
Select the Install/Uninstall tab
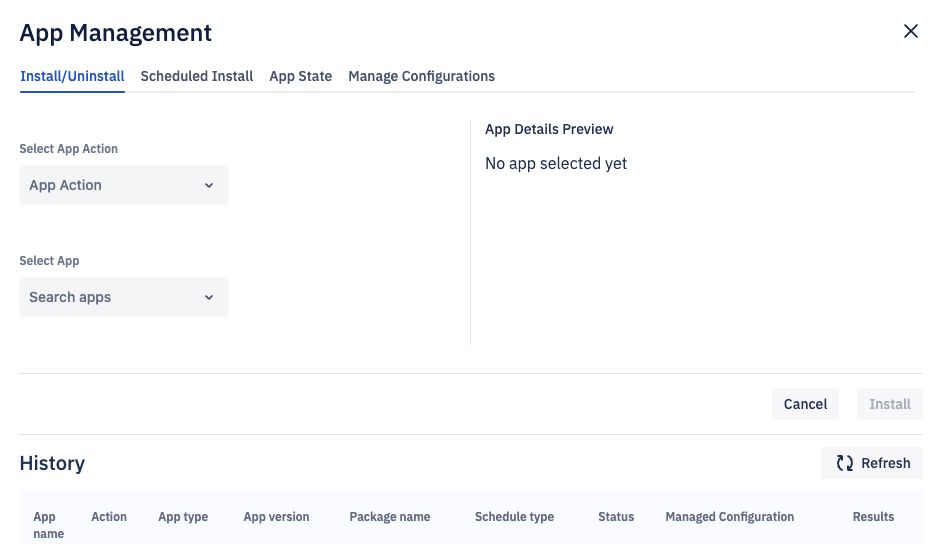(72, 76)
